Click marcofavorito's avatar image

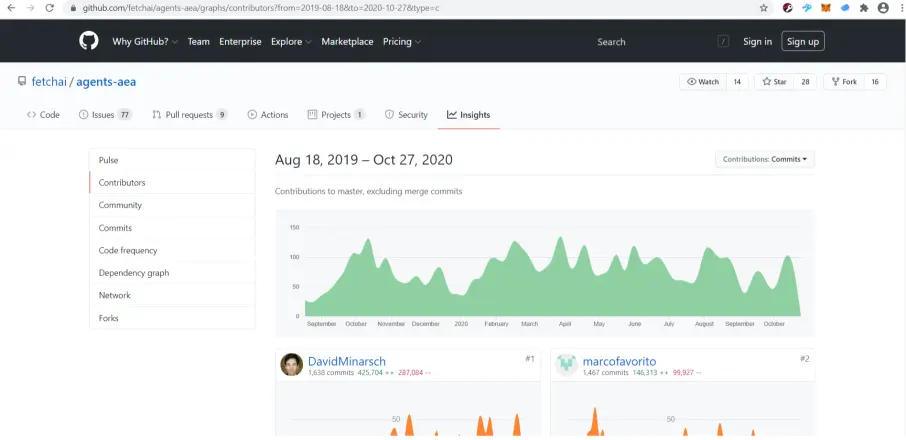(566, 364)
